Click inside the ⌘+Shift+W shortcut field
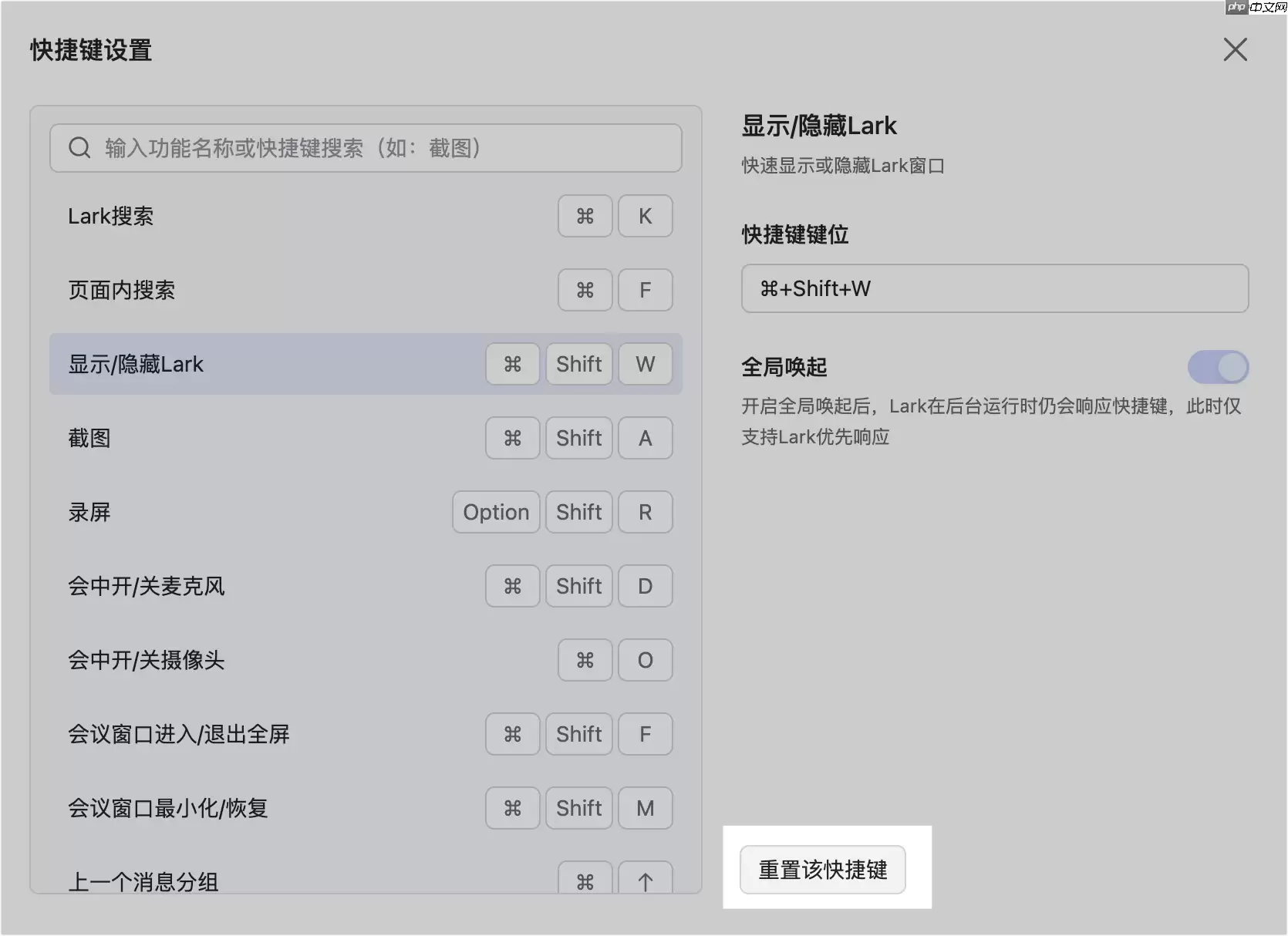The image size is (1288, 936). click(994, 288)
